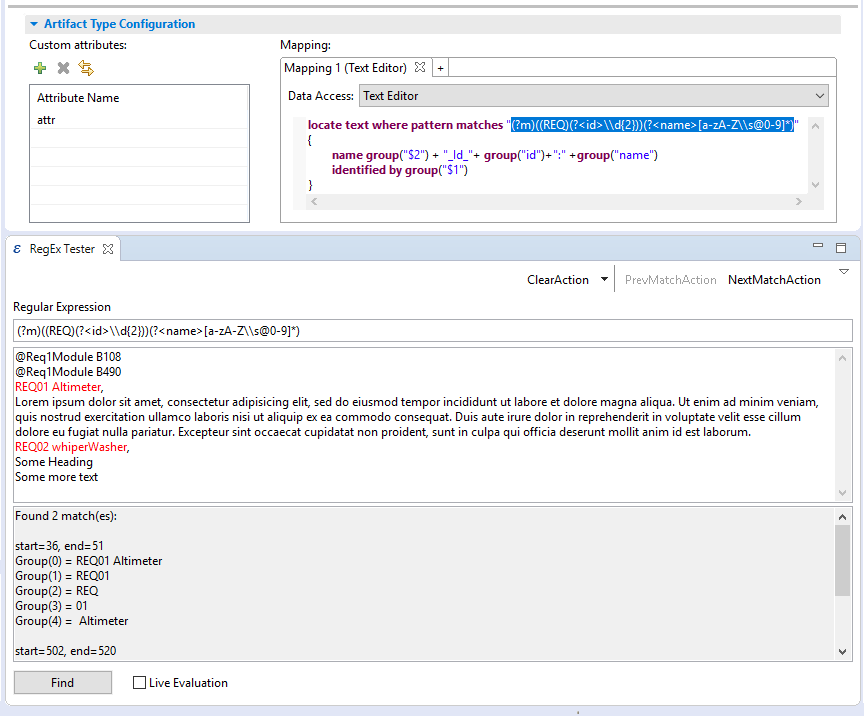Open the RegEx Tester view menu triangle
Image resolution: width=864 pixels, height=716 pixels.
pos(843,272)
